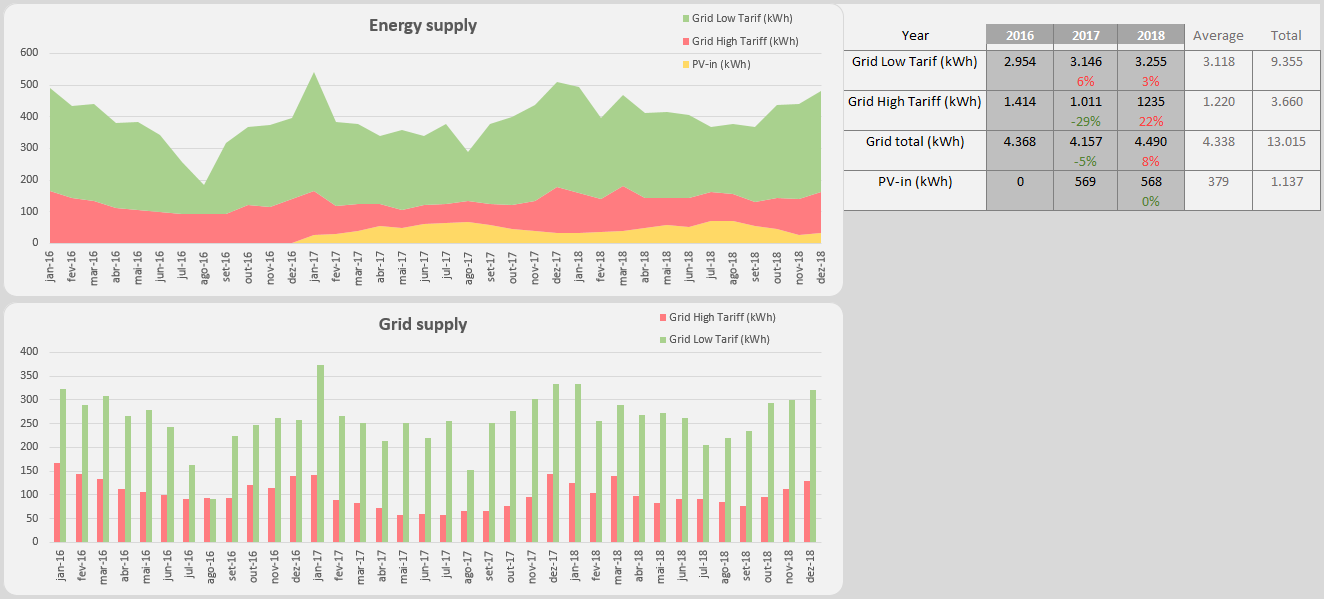Click red Grid High Tariff swatch in Grid supply legend

pos(662,317)
